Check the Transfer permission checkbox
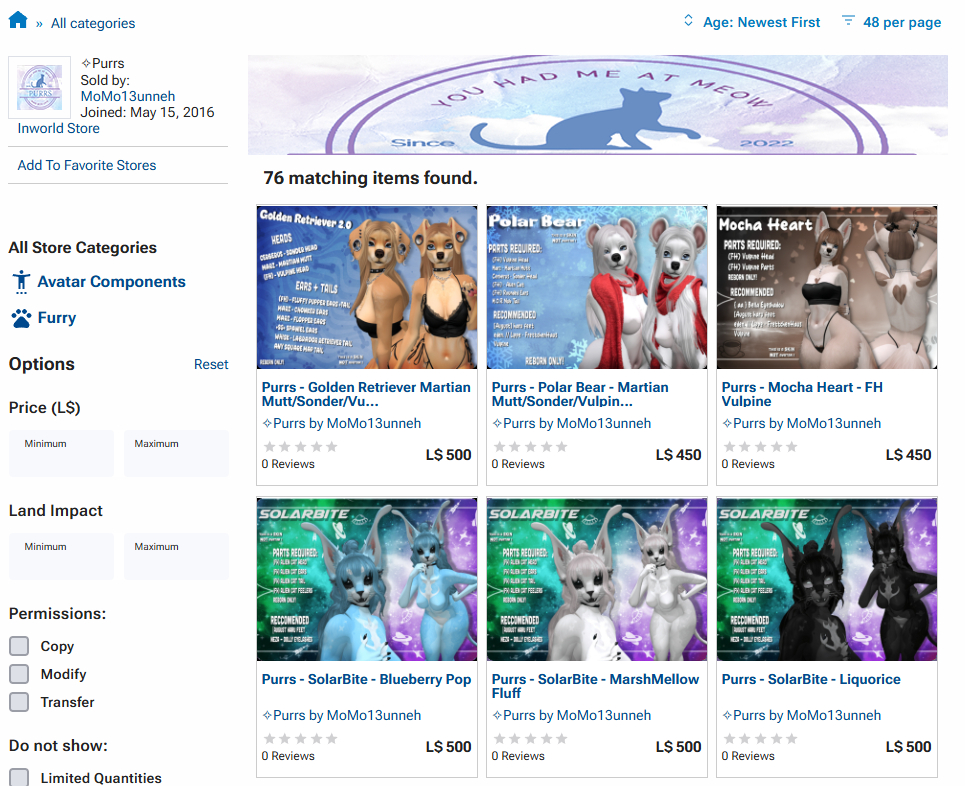 pyautogui.click(x=19, y=702)
